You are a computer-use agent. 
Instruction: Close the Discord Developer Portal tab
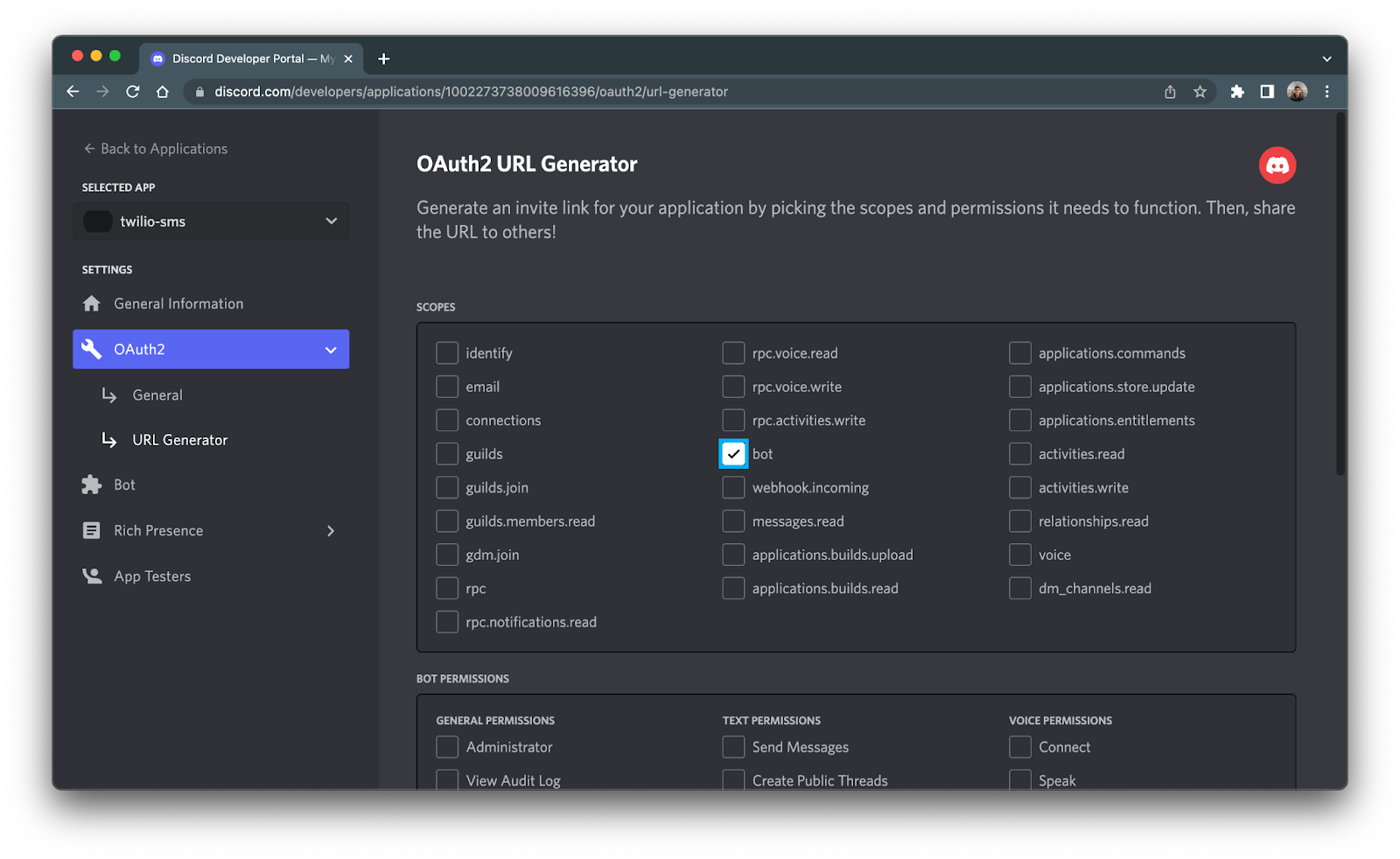[348, 59]
